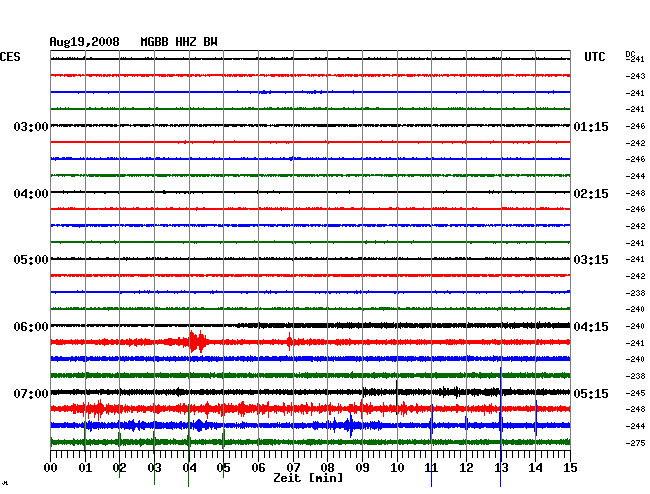Click the 01:15 UTC time label

click(591, 127)
